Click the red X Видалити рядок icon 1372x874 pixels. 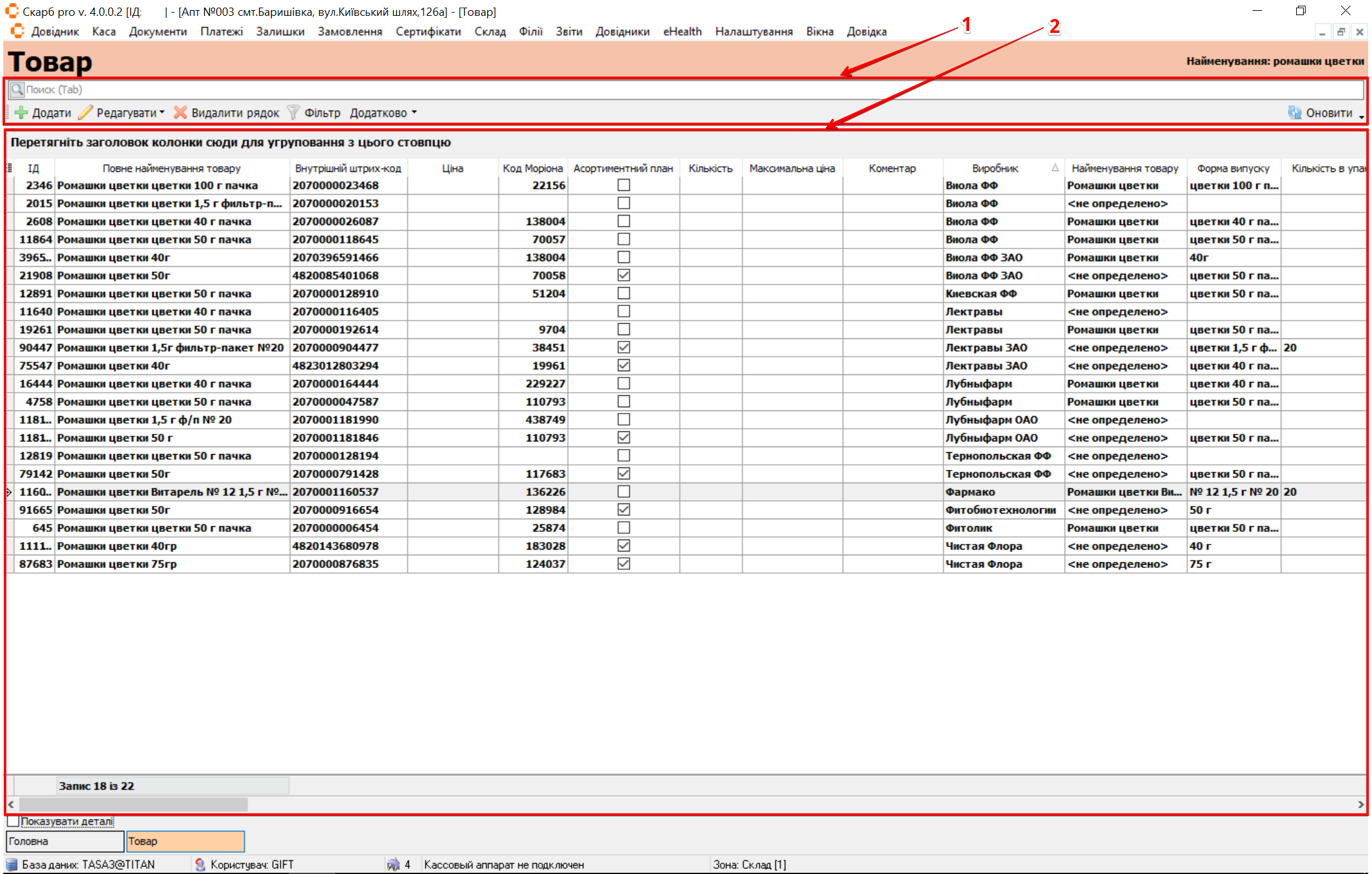pyautogui.click(x=180, y=113)
